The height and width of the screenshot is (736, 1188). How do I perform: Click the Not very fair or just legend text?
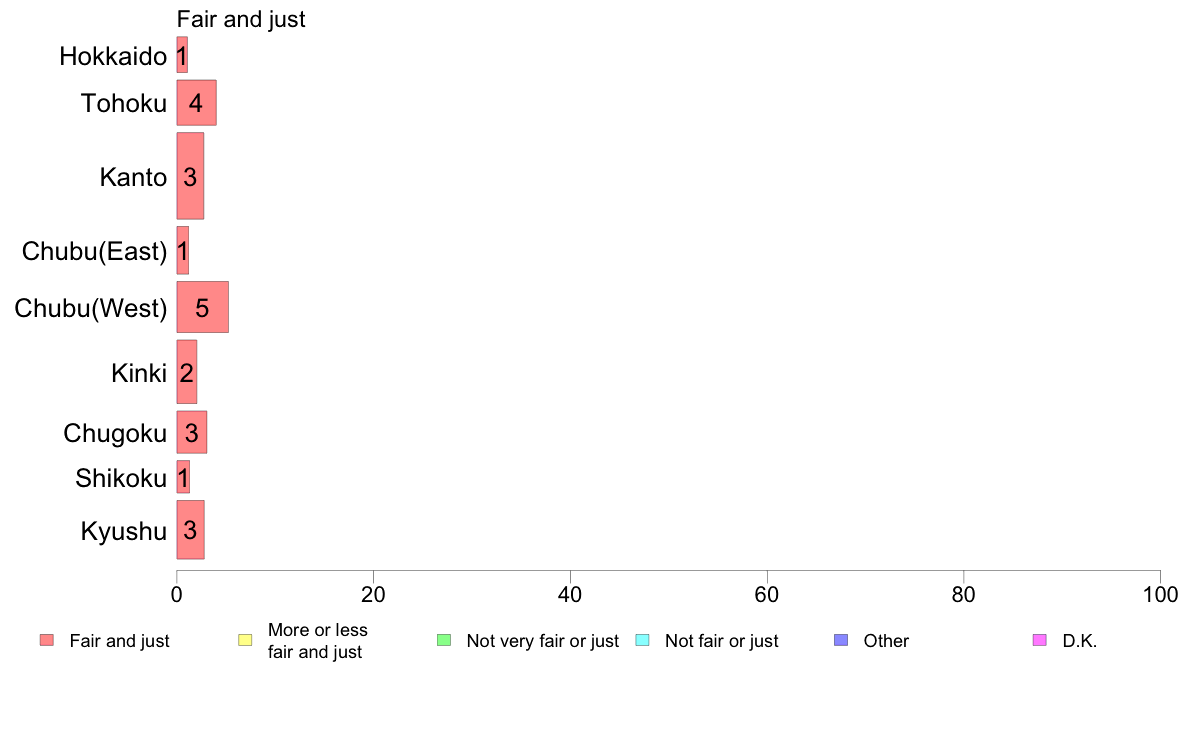pyautogui.click(x=542, y=641)
